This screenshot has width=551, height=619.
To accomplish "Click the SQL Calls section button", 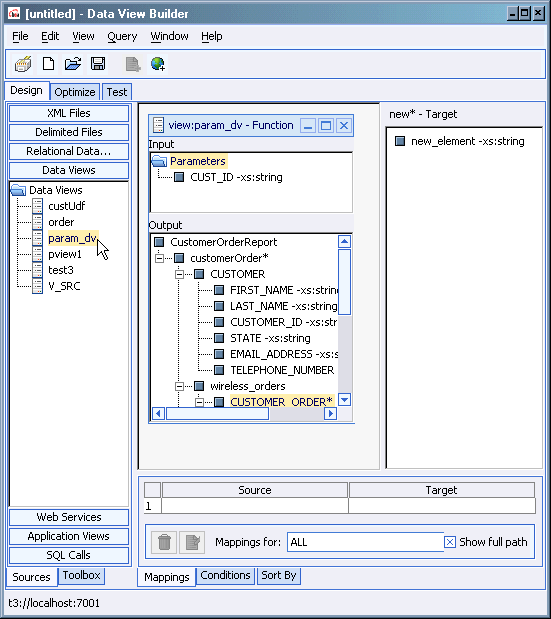I will (x=69, y=555).
